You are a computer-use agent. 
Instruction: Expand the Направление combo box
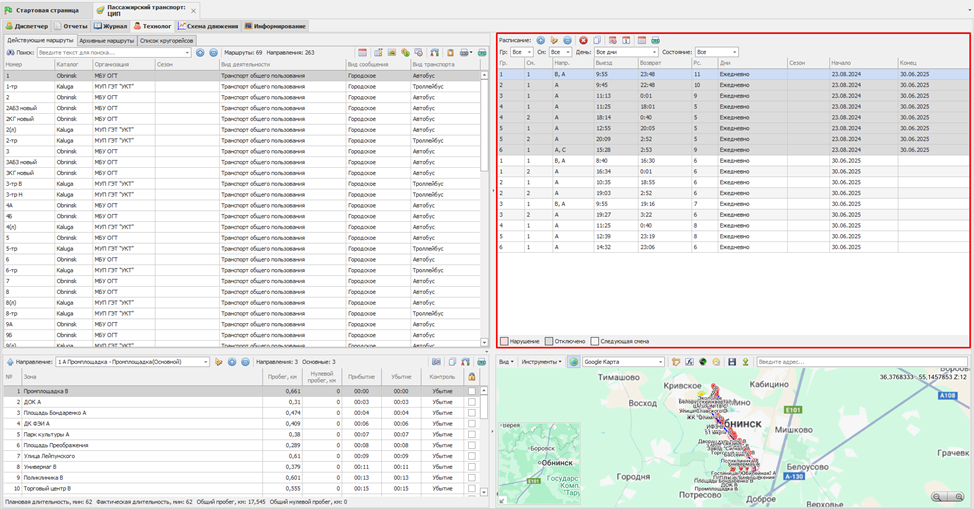pos(206,362)
